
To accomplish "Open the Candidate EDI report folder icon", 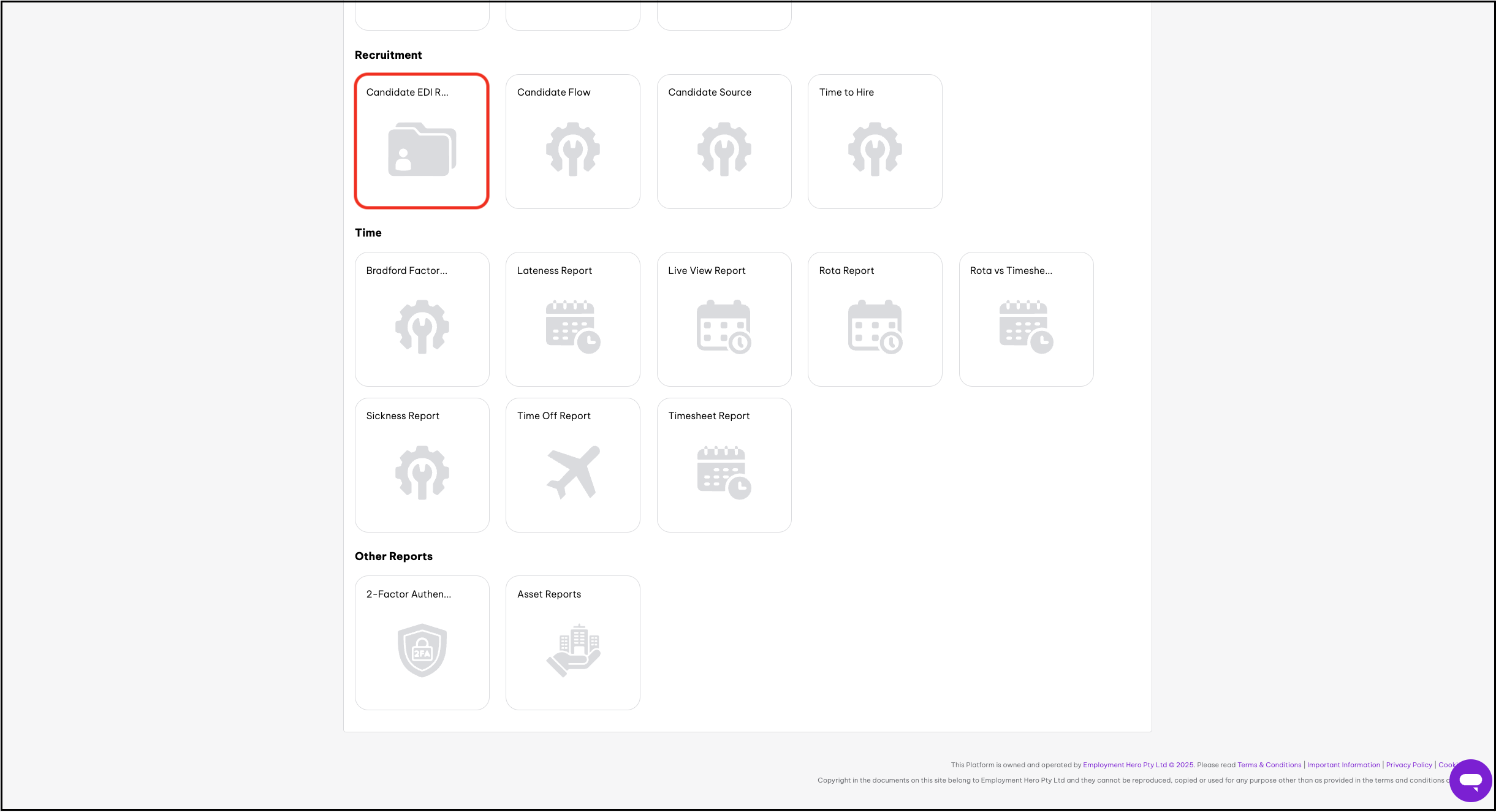I will pos(422,150).
